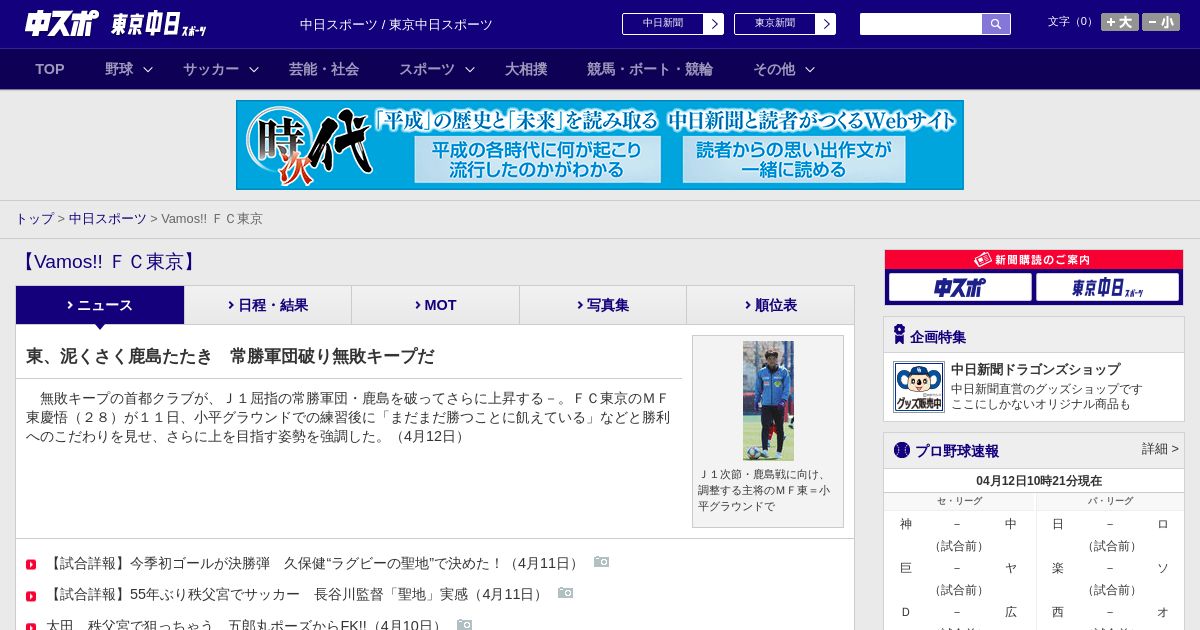Click the 東京中日スポーツ logo in header
1200x630 pixels.
pyautogui.click(x=159, y=24)
